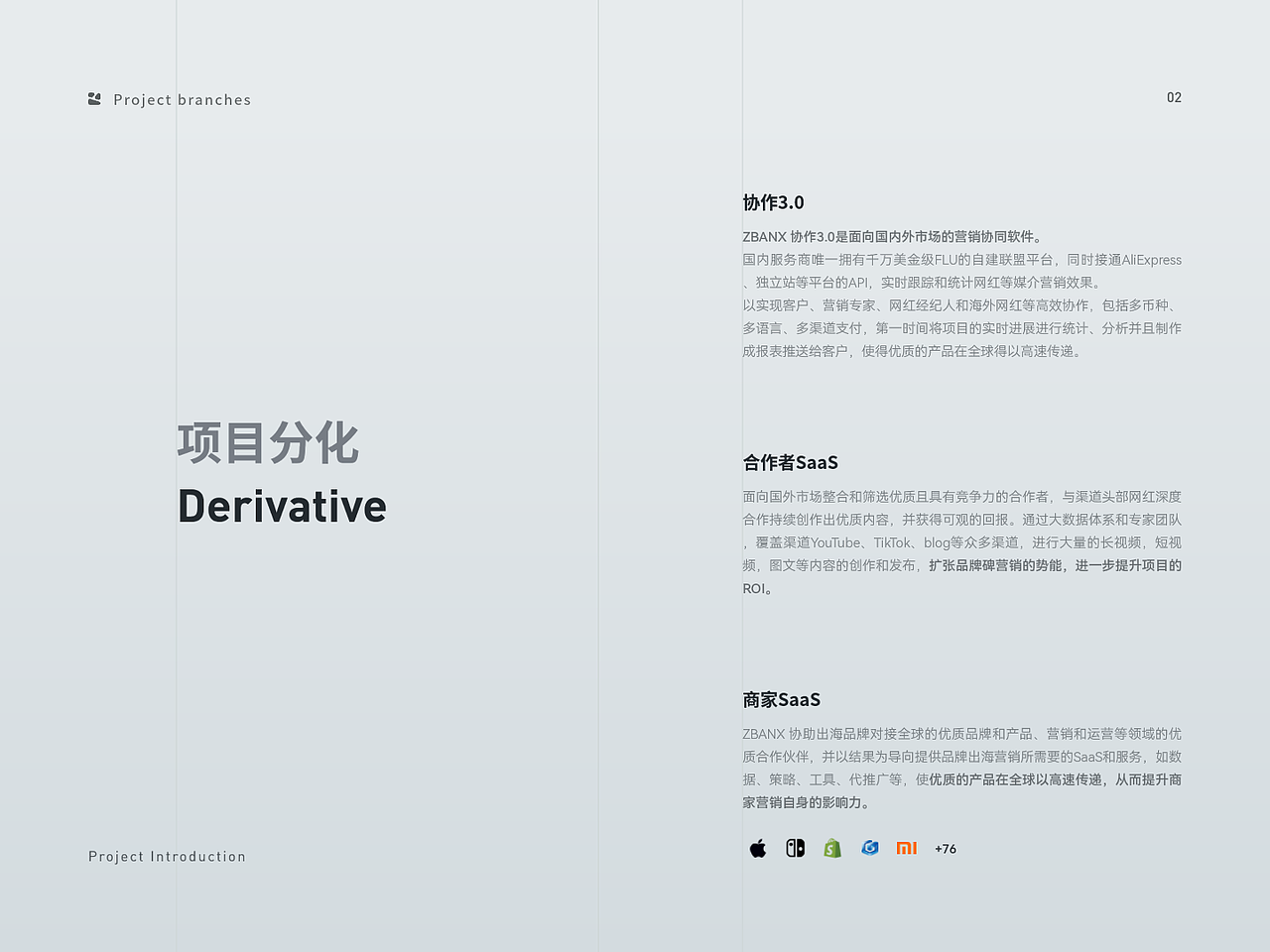Click the icon beside Project branches
The height and width of the screenshot is (952, 1270).
click(95, 99)
